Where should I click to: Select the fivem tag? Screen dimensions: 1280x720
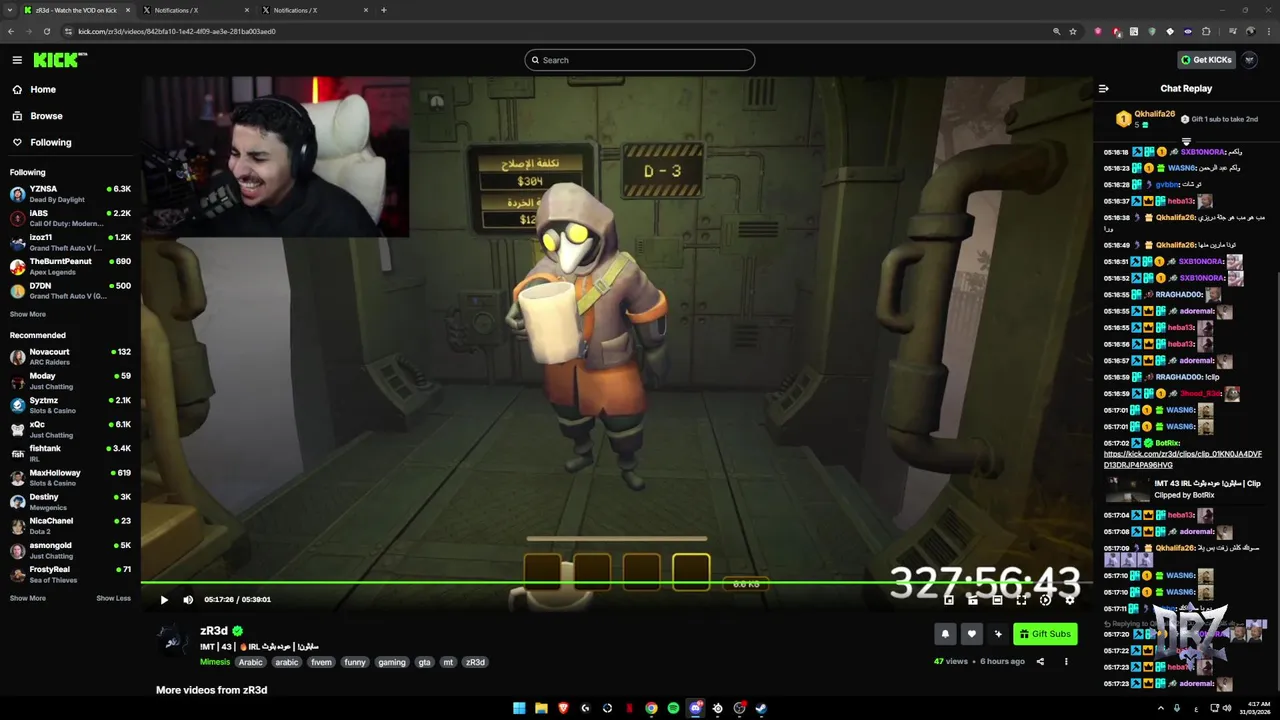tap(321, 662)
